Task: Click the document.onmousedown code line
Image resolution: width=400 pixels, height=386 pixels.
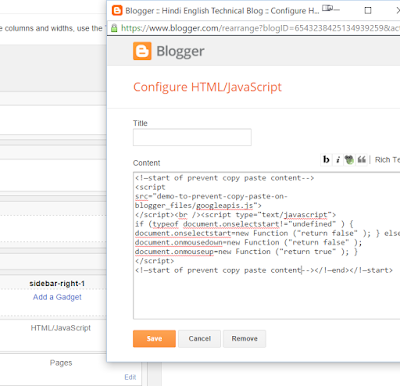Action: 248,242
